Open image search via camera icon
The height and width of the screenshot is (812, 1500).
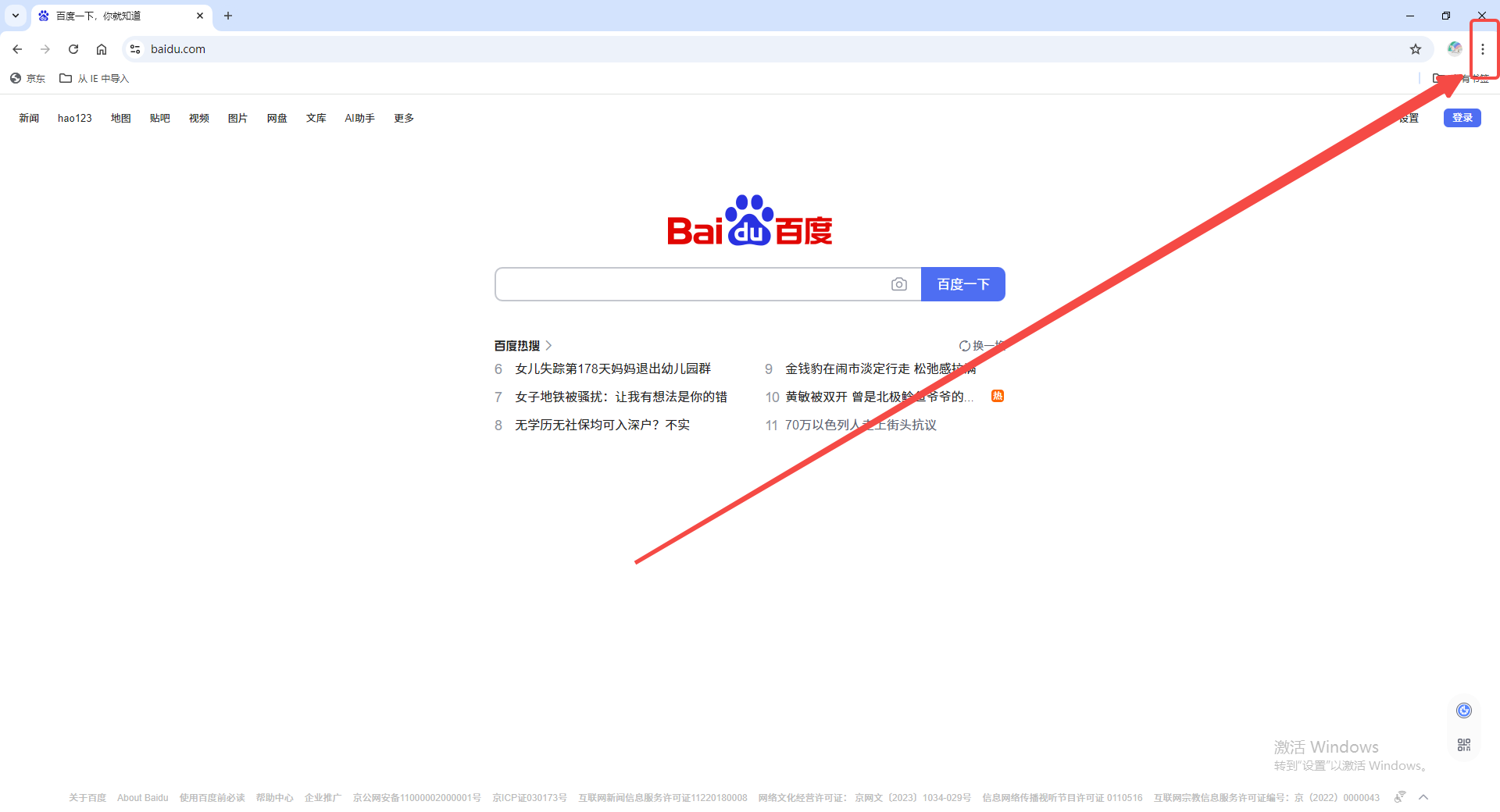pyautogui.click(x=899, y=284)
